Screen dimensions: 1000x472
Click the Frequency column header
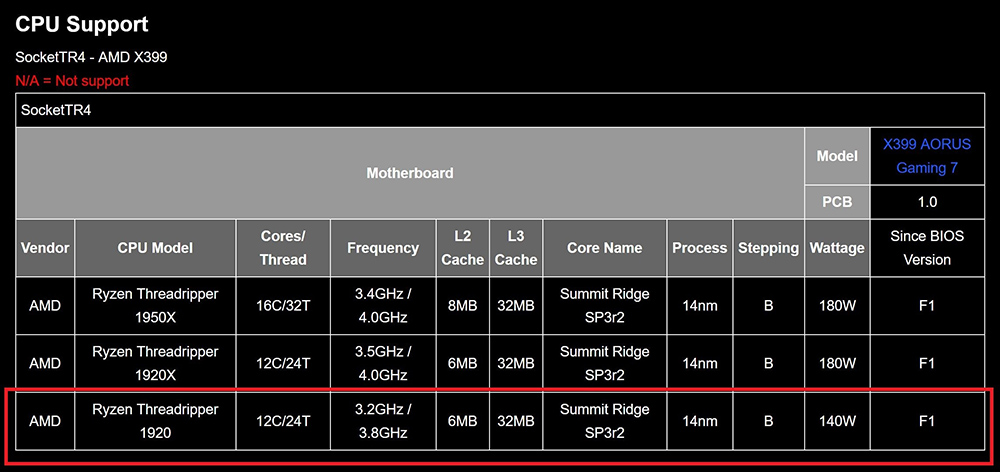click(383, 248)
